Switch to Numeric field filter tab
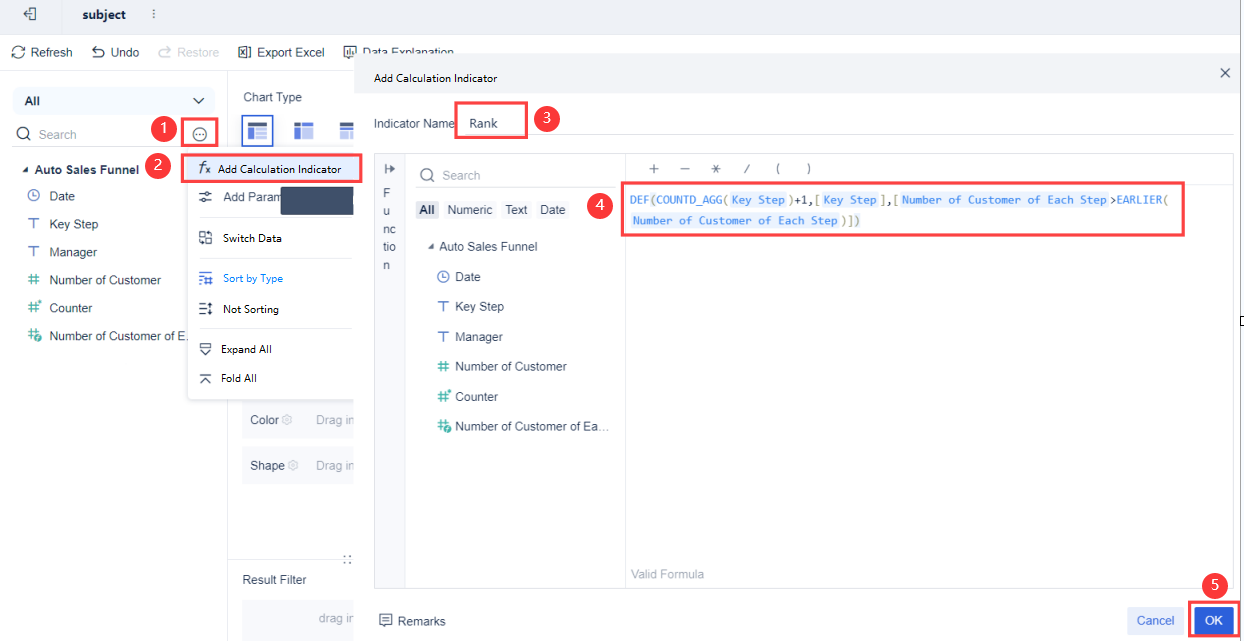The height and width of the screenshot is (641, 1244). pyautogui.click(x=470, y=210)
